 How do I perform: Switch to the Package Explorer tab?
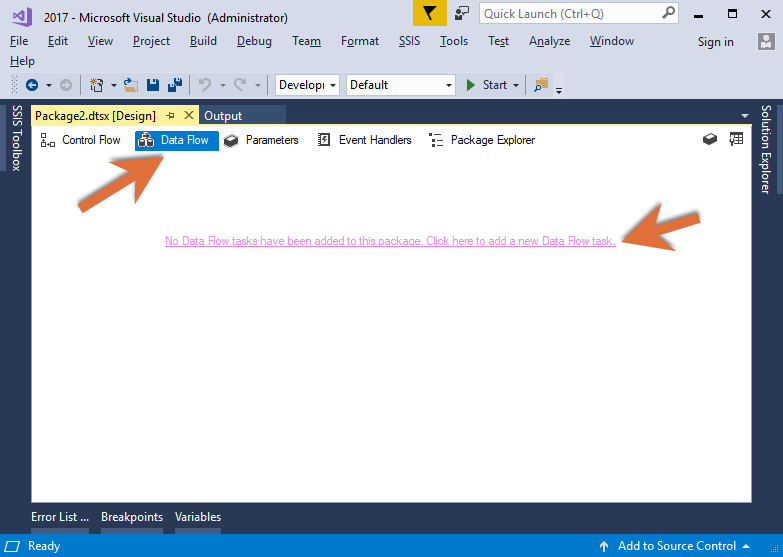(x=482, y=140)
